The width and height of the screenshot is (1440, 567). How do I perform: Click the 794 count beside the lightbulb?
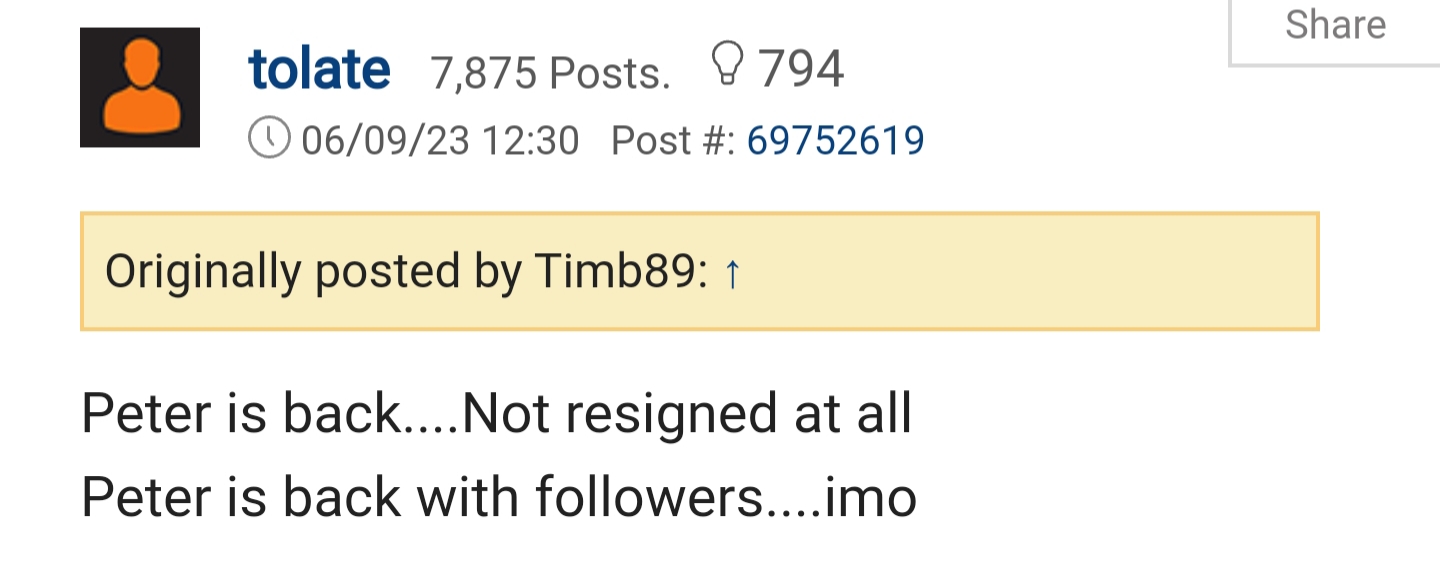801,69
